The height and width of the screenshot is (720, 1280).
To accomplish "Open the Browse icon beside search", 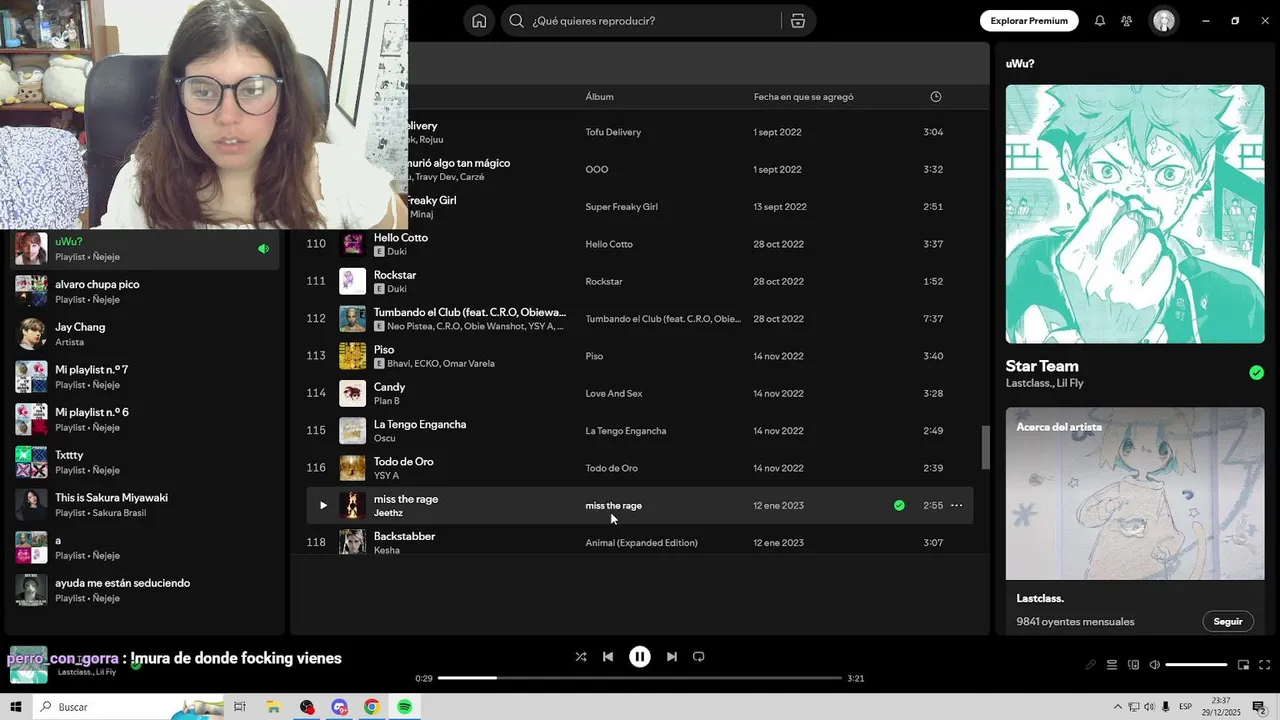I will pos(797,21).
